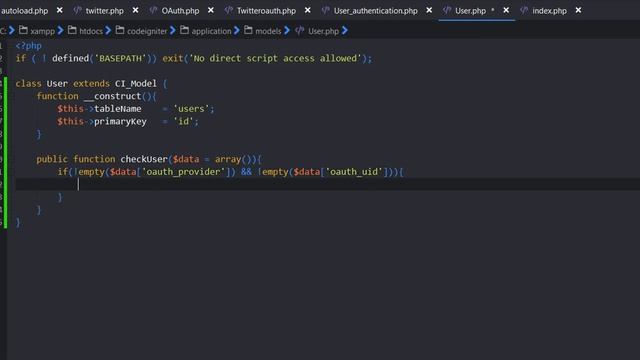Open the User_authentication.php tab
This screenshot has width=640, height=360.
(x=376, y=11)
